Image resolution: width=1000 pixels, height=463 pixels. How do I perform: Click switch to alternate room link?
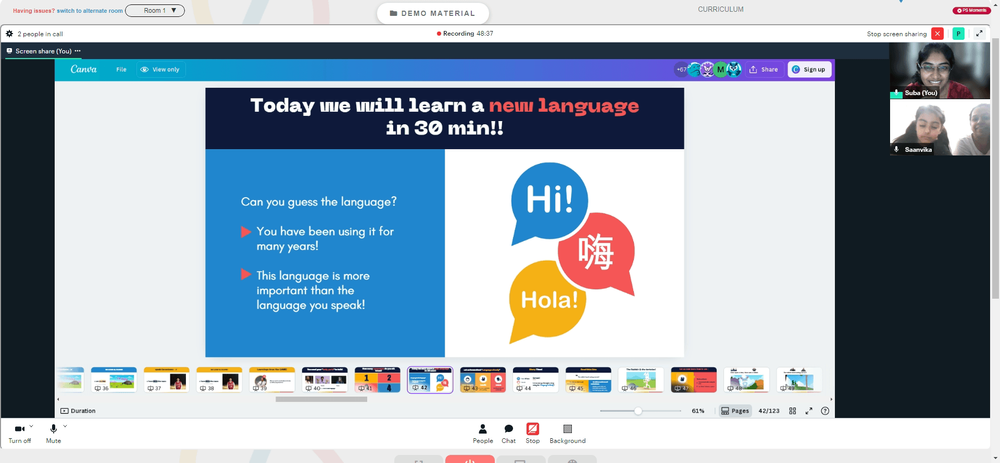pos(90,11)
